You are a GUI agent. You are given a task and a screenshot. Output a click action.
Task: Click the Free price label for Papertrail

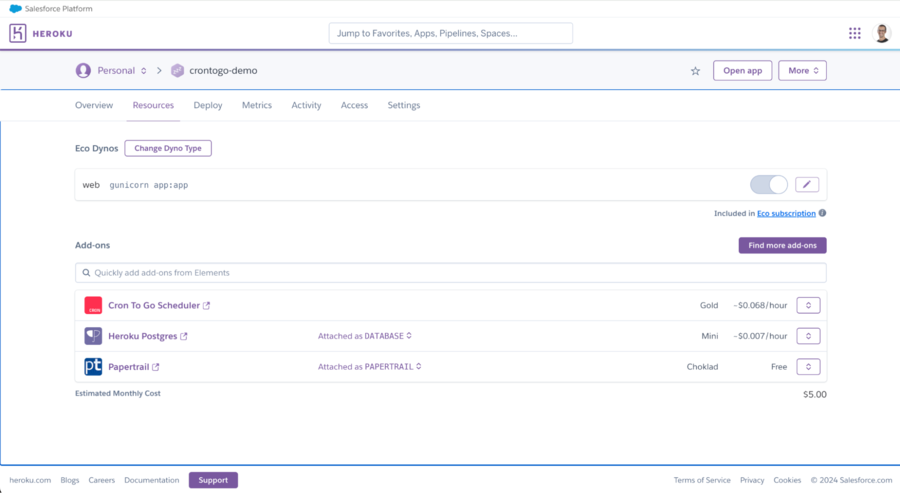click(779, 366)
